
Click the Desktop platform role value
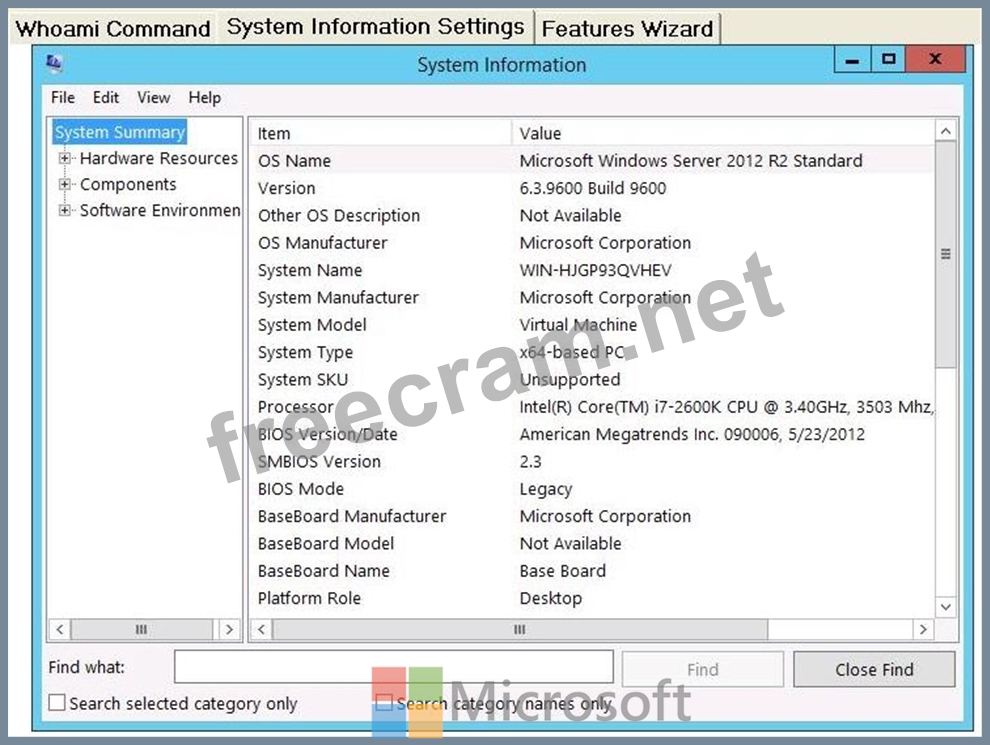[551, 599]
